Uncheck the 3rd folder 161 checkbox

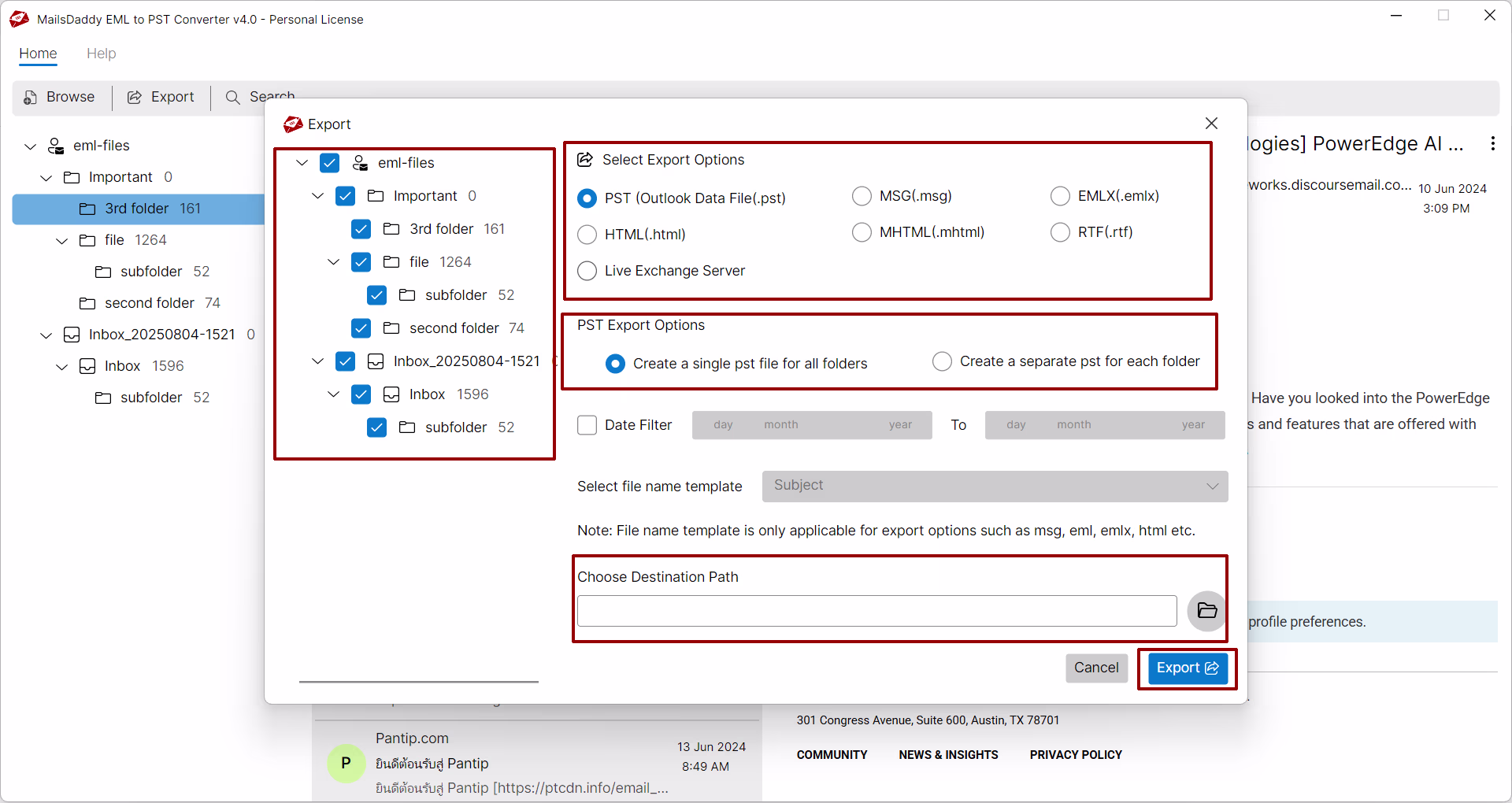[x=361, y=229]
